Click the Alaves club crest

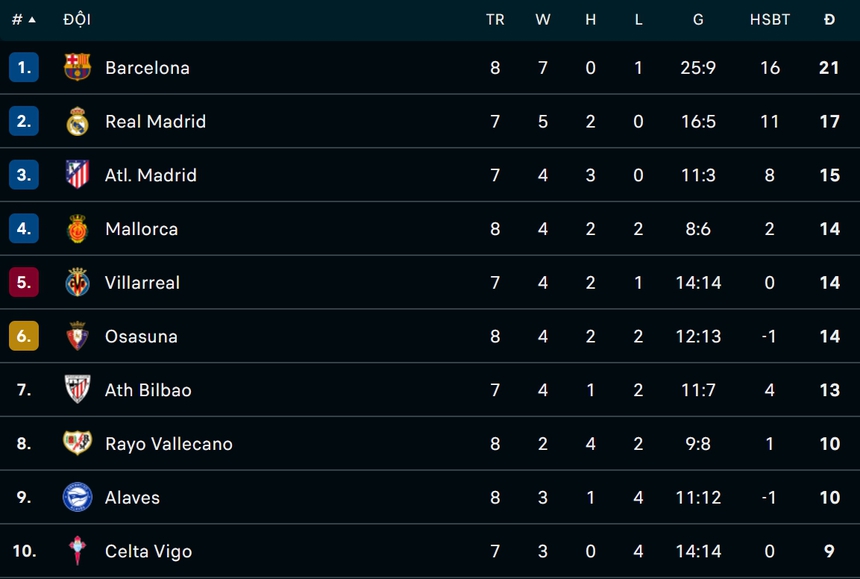[77, 497]
